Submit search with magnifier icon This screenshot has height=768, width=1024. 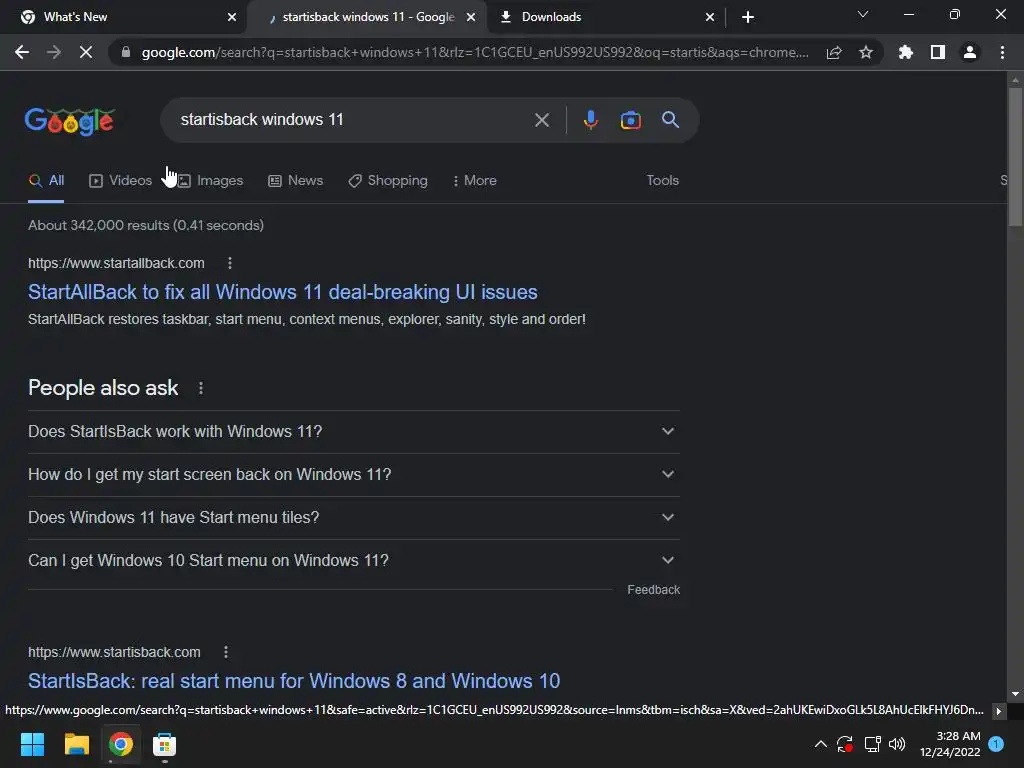[671, 120]
